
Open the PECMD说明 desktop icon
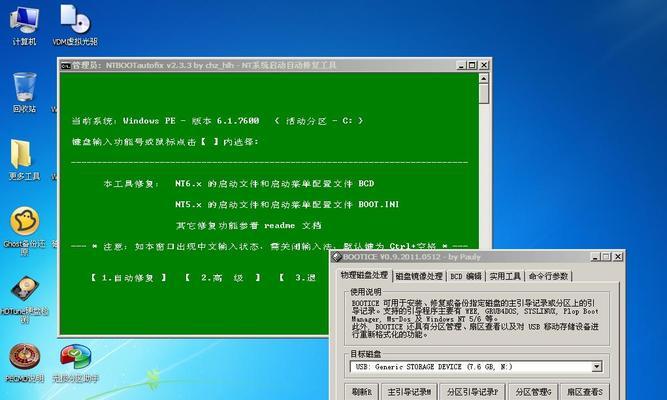pos(24,363)
